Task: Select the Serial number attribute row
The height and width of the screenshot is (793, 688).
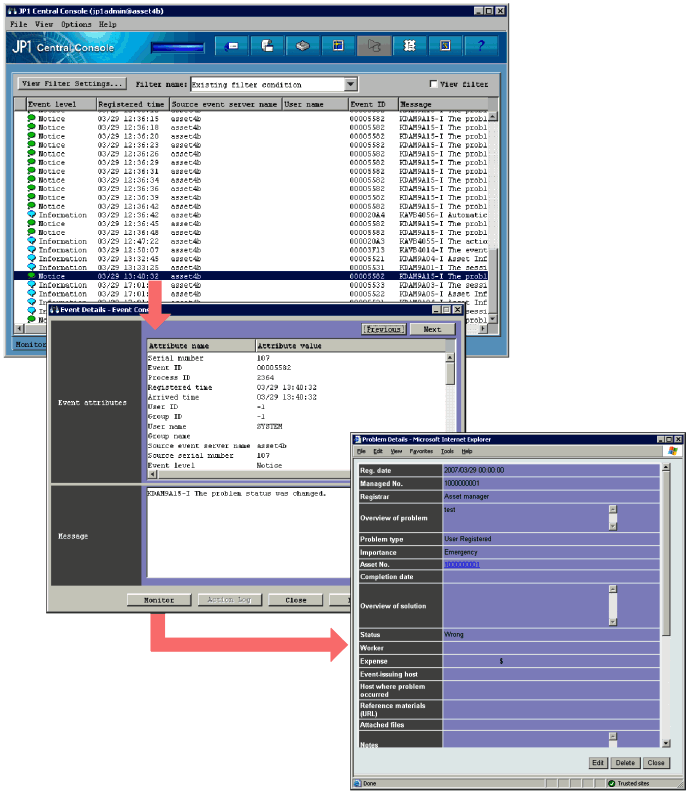Action: click(x=296, y=358)
